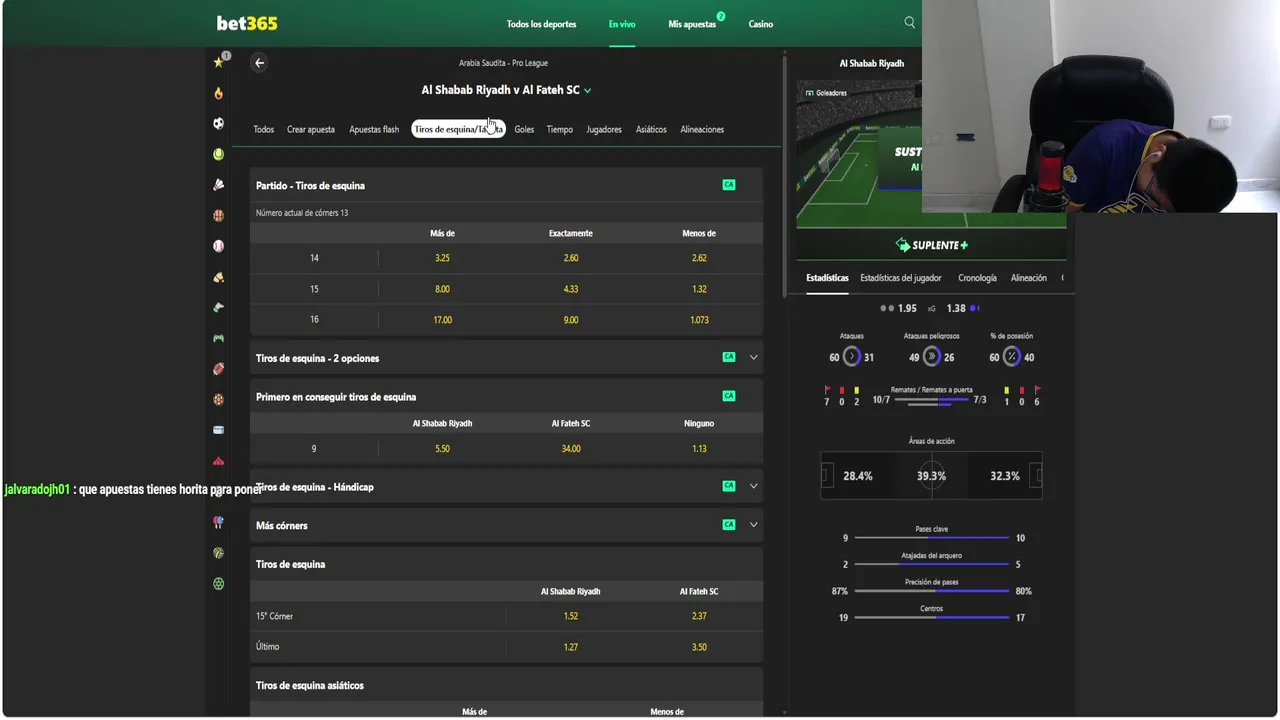Open Todos los deportes in header
This screenshot has height=720, width=1280.
(541, 24)
